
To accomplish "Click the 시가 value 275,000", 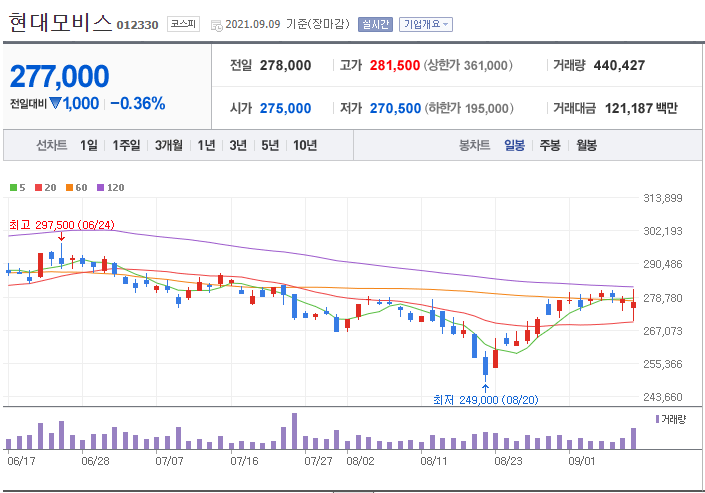I will click(x=286, y=108).
